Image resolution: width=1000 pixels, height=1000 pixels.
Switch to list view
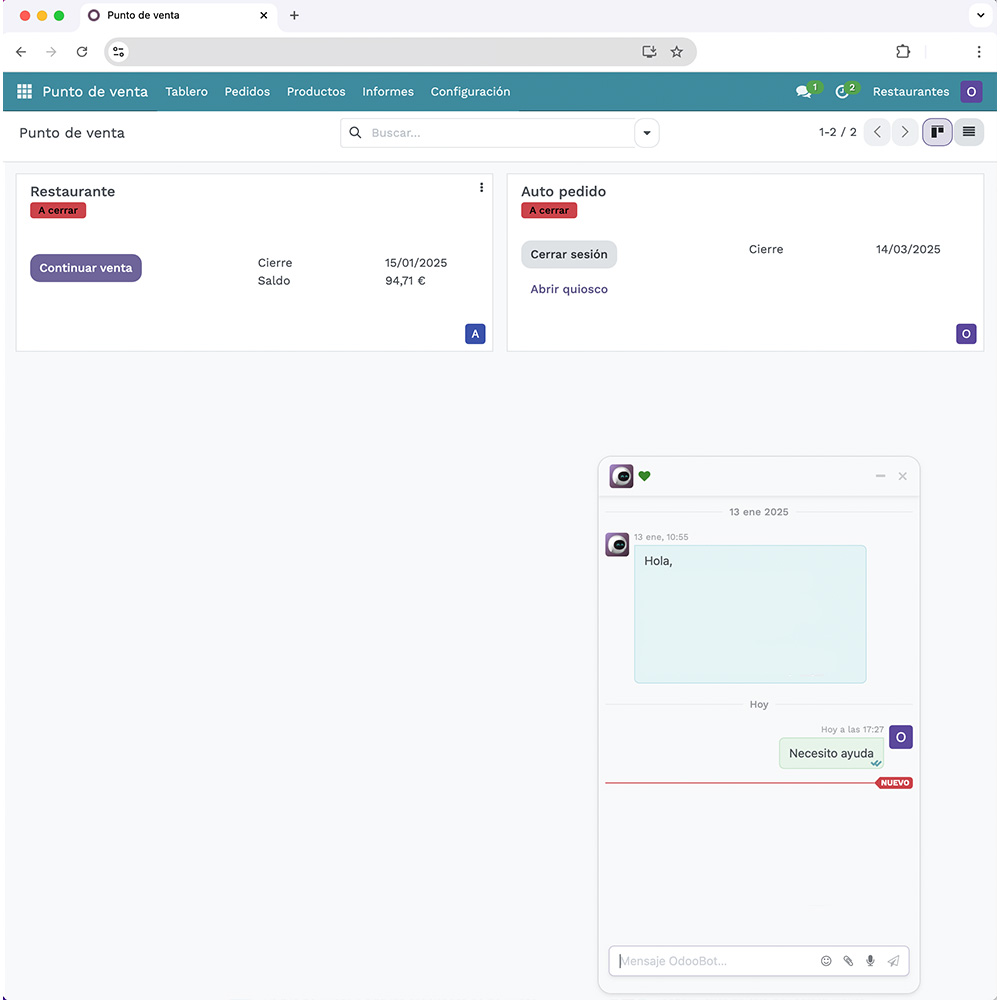coord(968,132)
